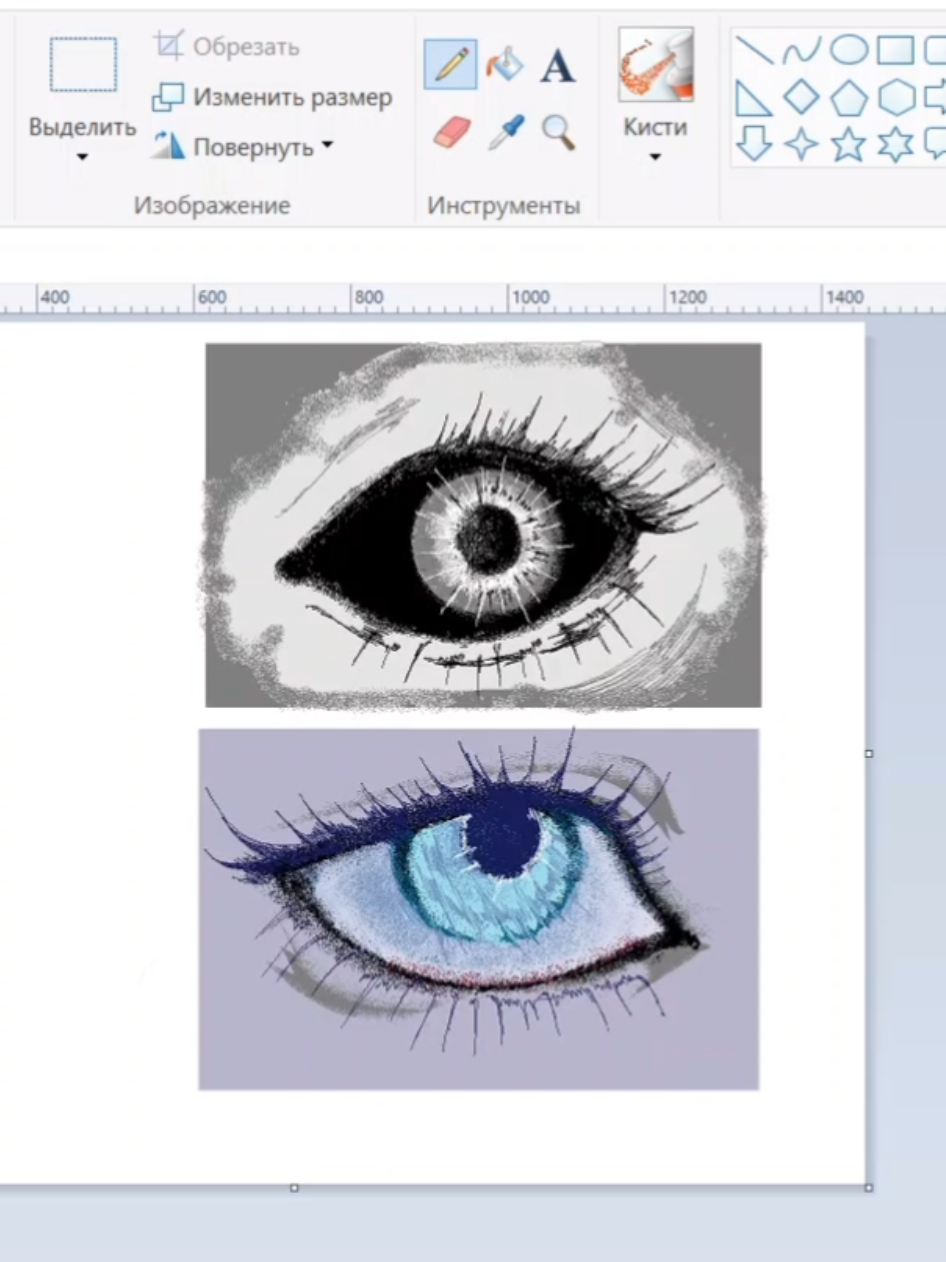Choose the Fill with color bucket tool
Image resolution: width=946 pixels, height=1262 pixels.
[505, 66]
